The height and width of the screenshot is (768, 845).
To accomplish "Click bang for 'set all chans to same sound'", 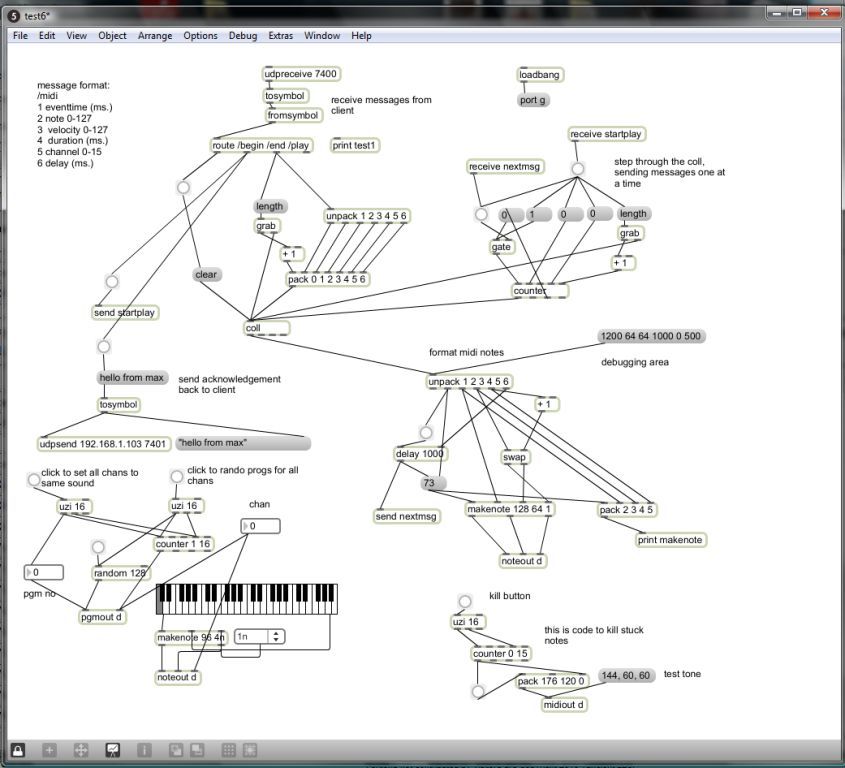I will point(33,479).
